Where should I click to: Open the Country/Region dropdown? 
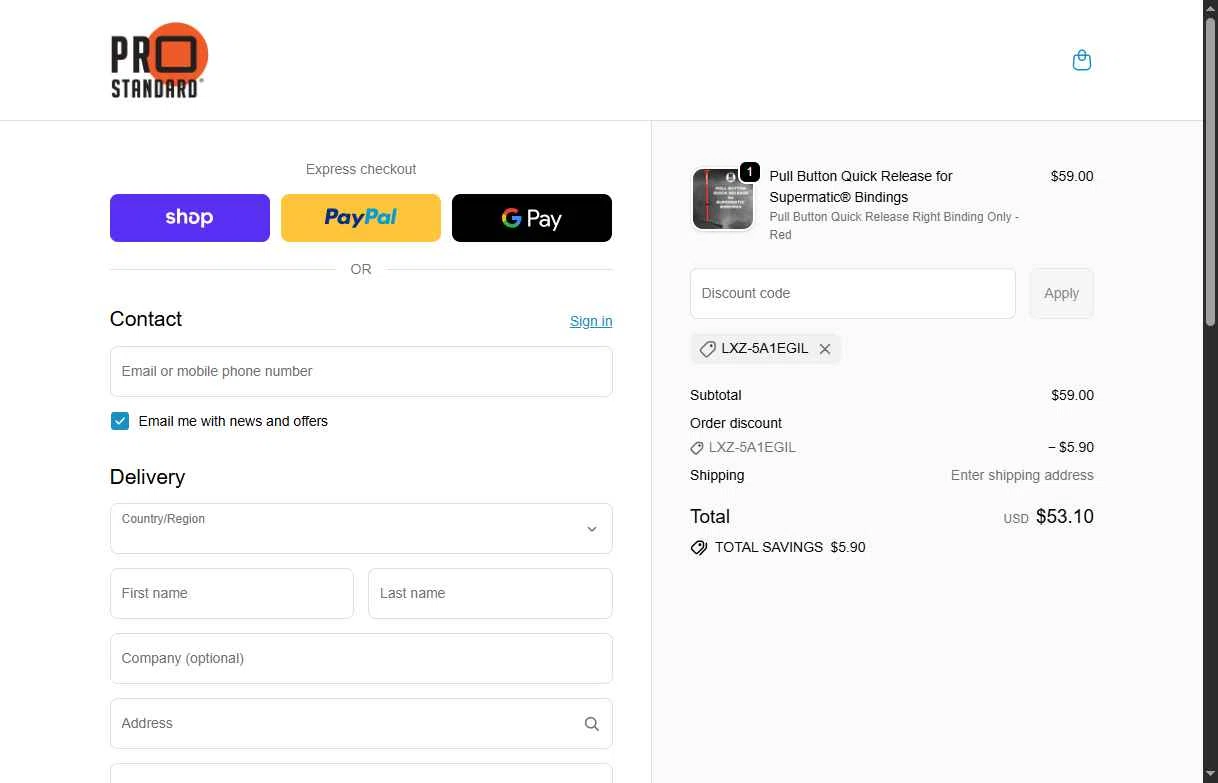361,528
